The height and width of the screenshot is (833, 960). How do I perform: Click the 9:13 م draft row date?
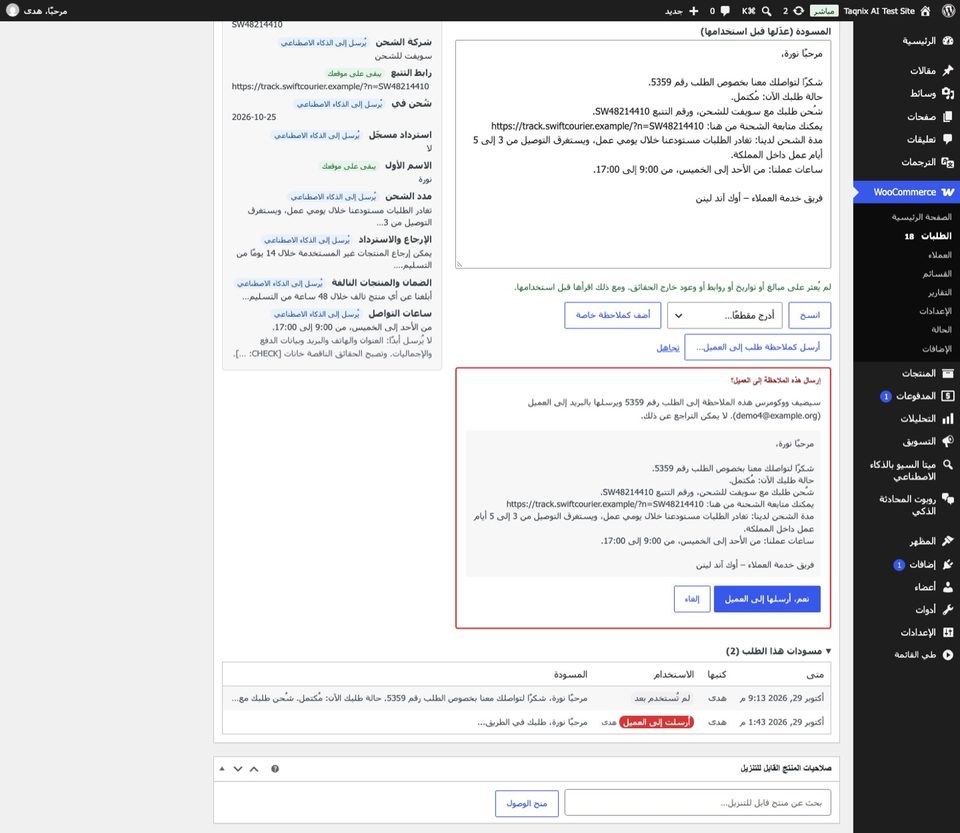[x=782, y=698]
